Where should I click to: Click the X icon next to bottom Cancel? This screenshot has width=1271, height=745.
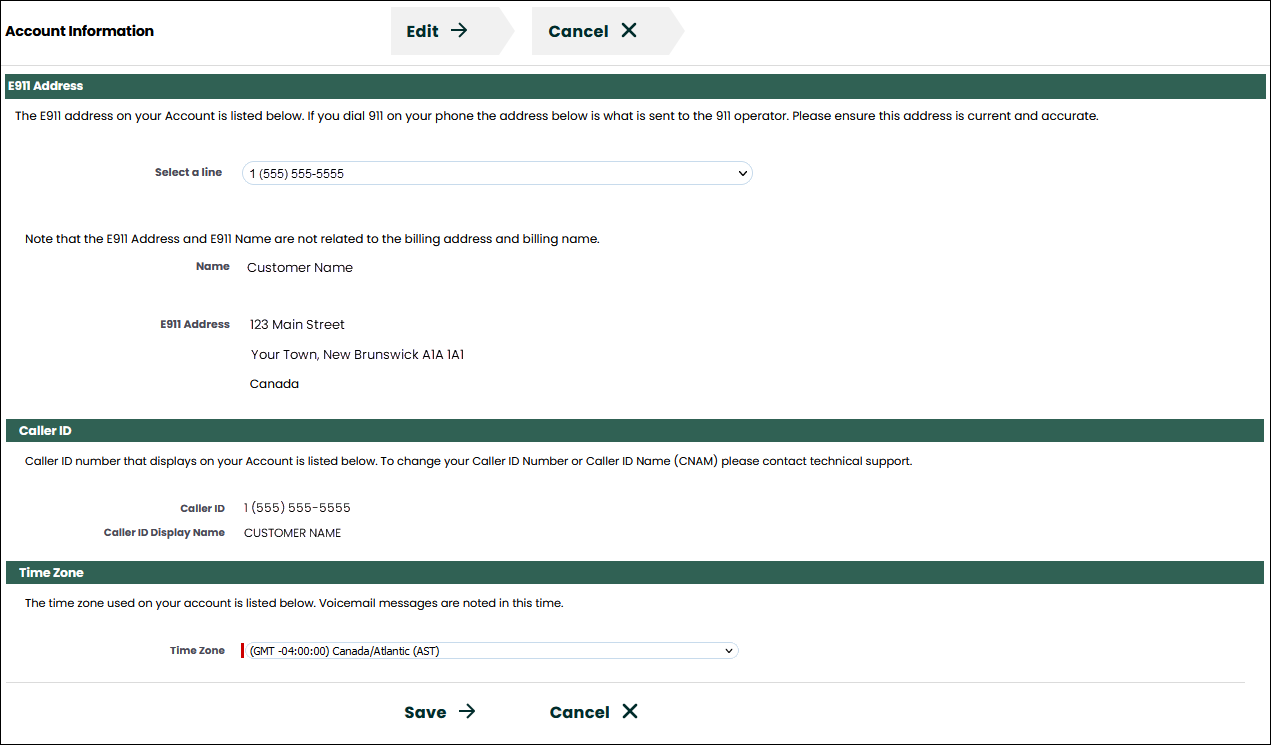point(630,711)
